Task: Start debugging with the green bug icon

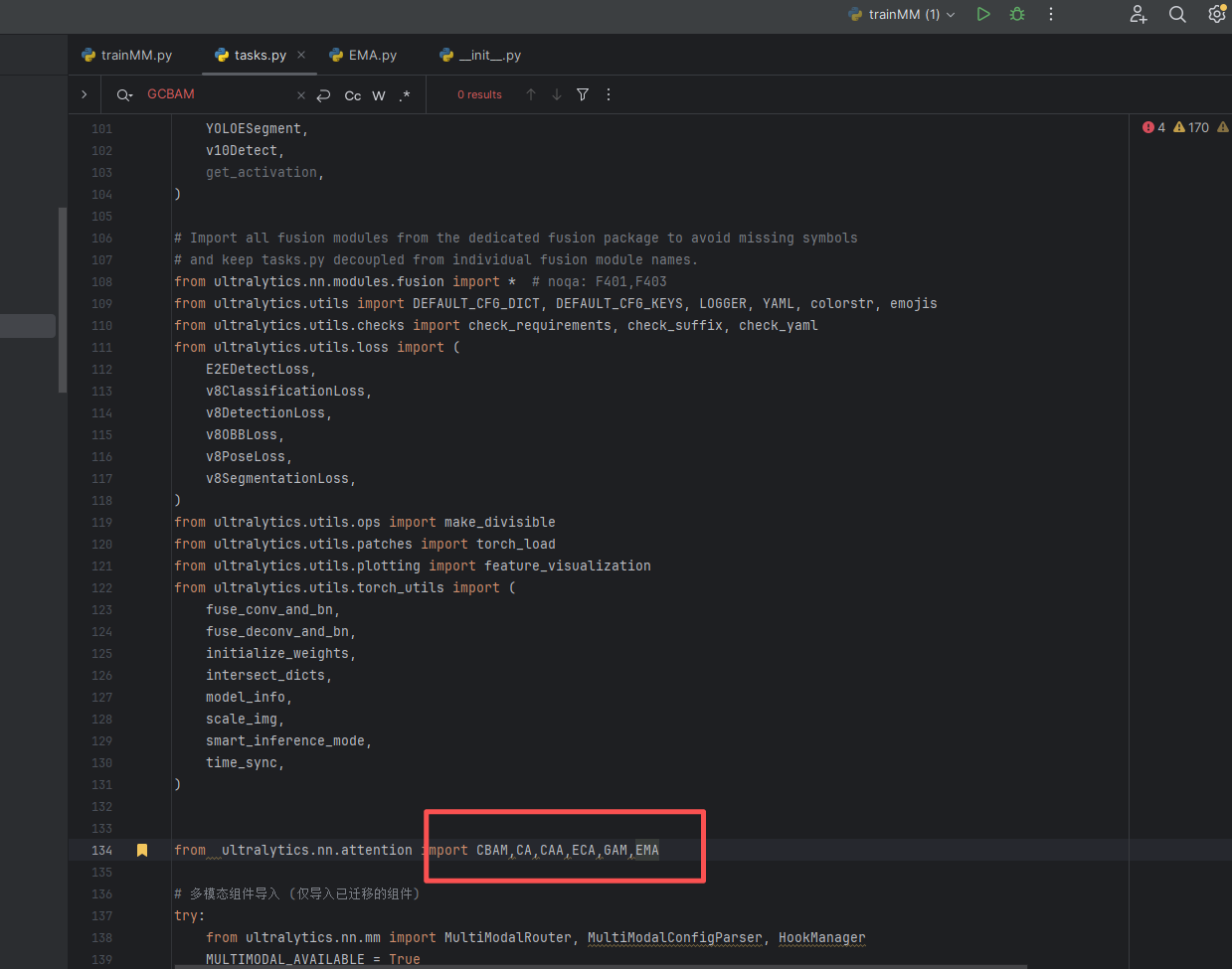Action: [1016, 14]
